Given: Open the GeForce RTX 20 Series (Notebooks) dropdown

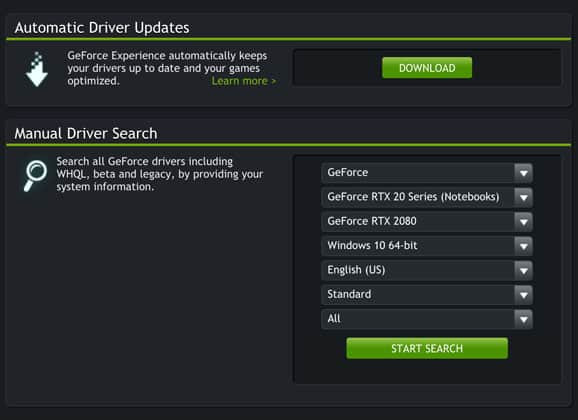Looking at the screenshot, I should click(427, 197).
